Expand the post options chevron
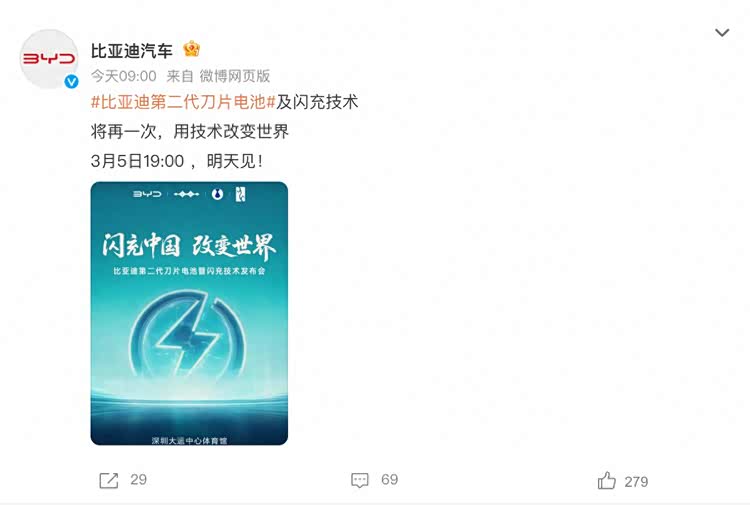The image size is (750, 505). coord(722,33)
